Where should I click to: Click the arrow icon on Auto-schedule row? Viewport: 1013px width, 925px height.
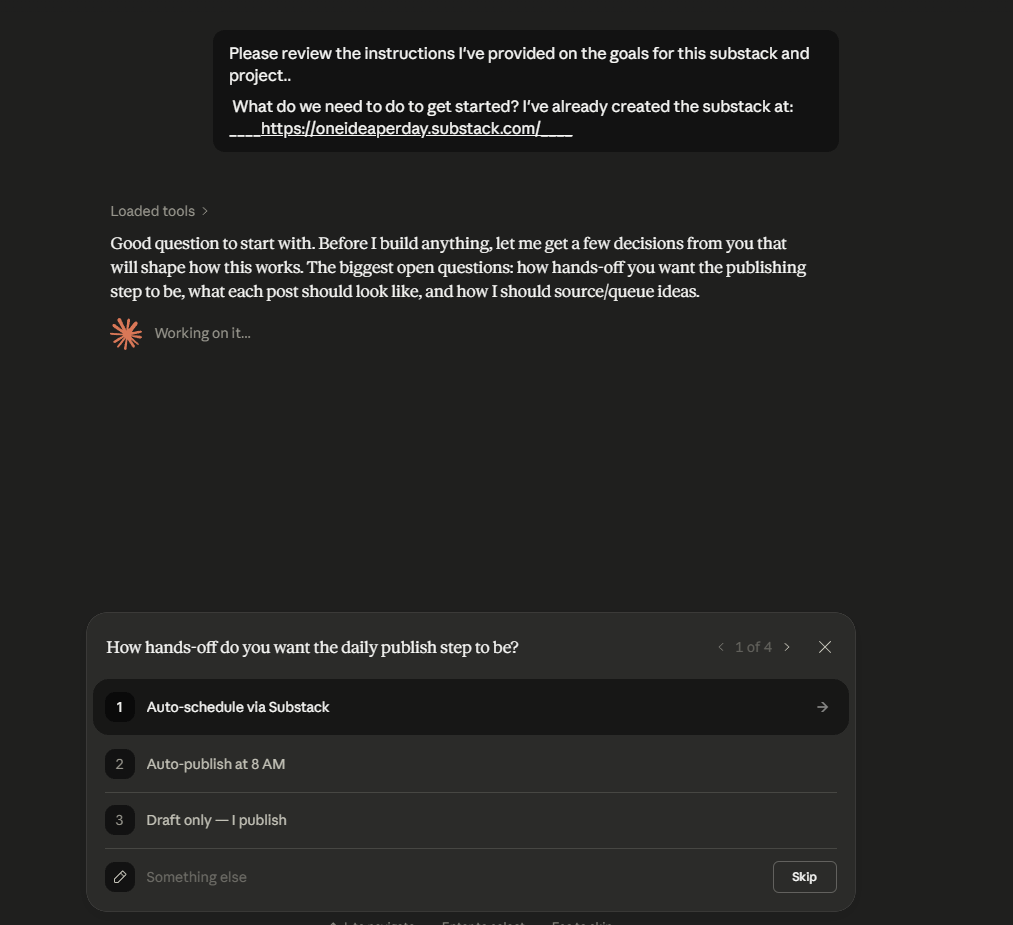(x=822, y=707)
